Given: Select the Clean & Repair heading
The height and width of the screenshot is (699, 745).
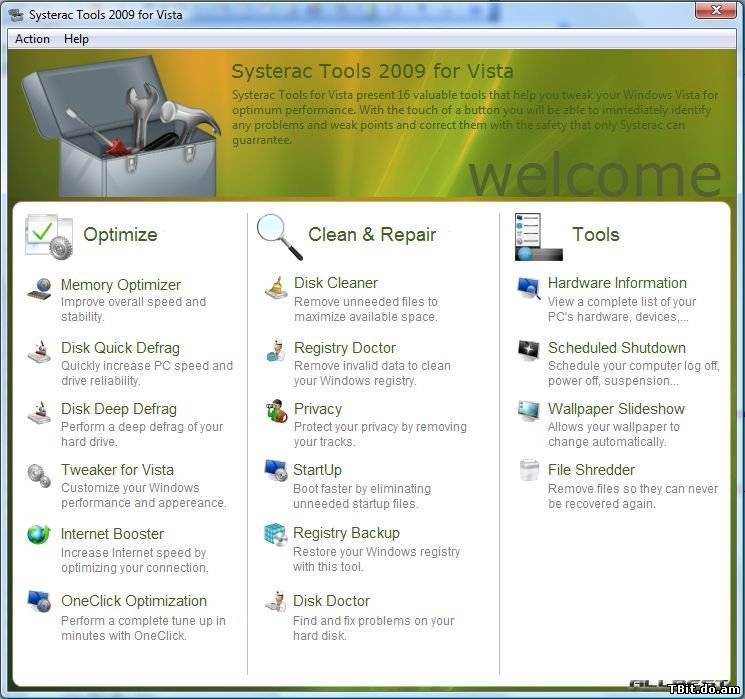Looking at the screenshot, I should 372,234.
